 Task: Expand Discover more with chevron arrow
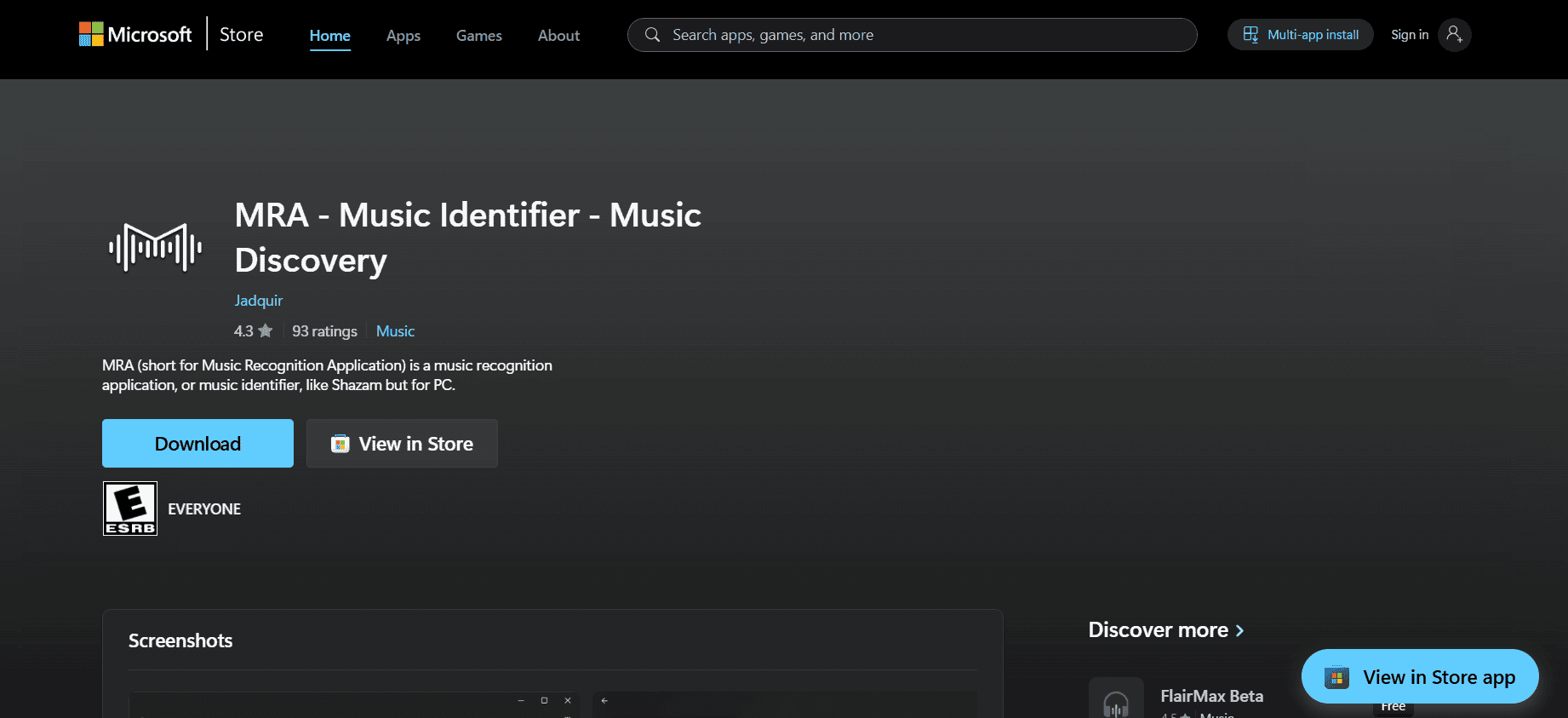(1239, 630)
